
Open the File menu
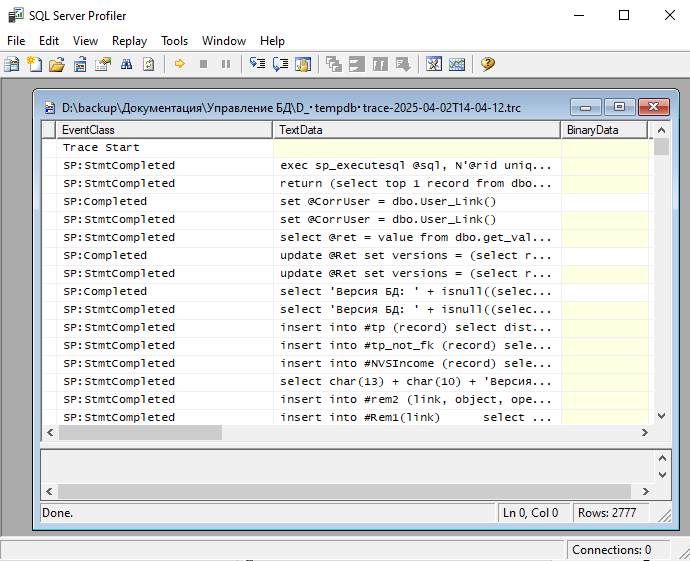[16, 41]
